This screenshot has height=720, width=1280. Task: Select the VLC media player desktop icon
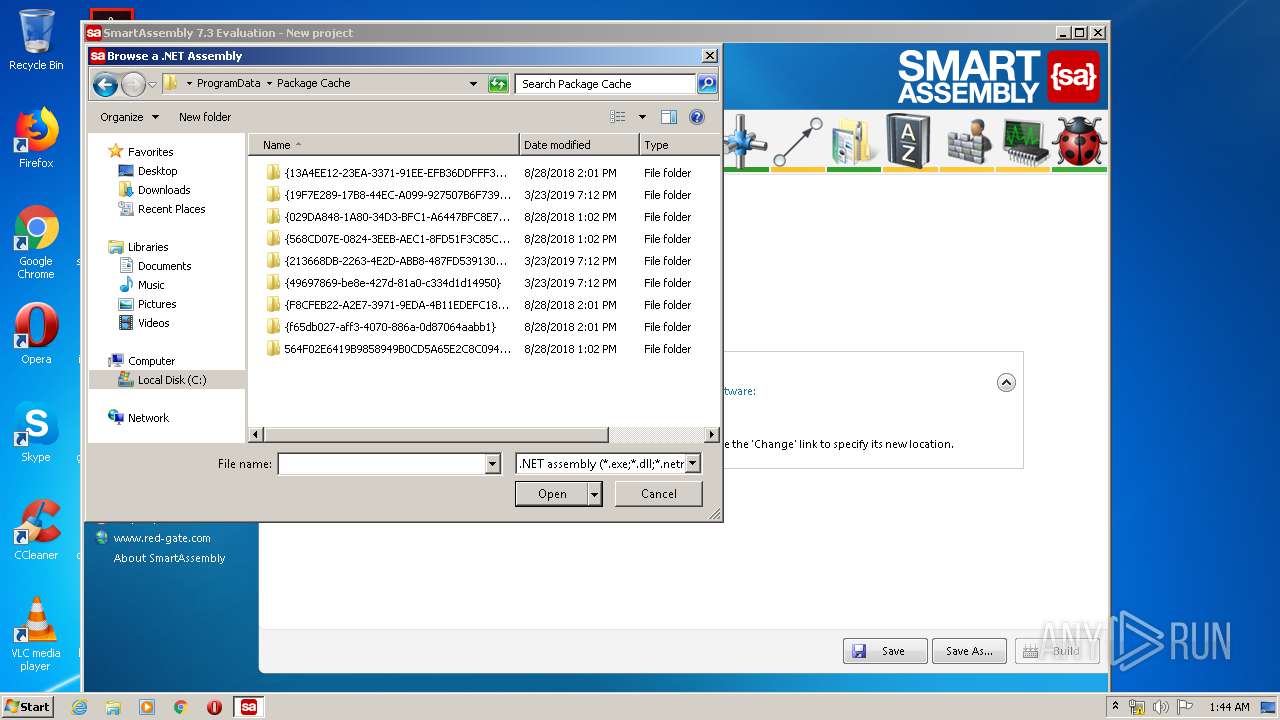pos(36,634)
